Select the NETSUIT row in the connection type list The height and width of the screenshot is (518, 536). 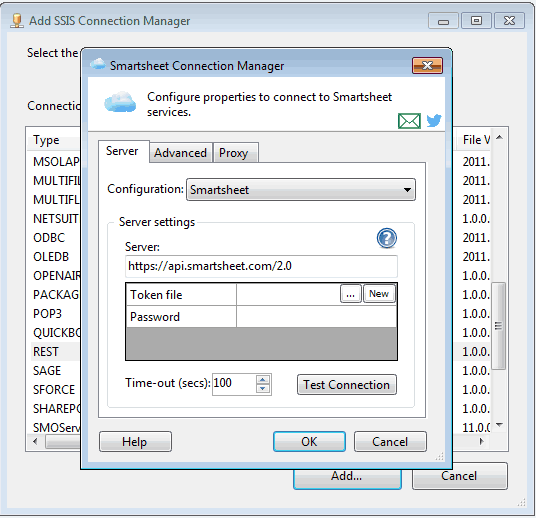click(x=56, y=218)
